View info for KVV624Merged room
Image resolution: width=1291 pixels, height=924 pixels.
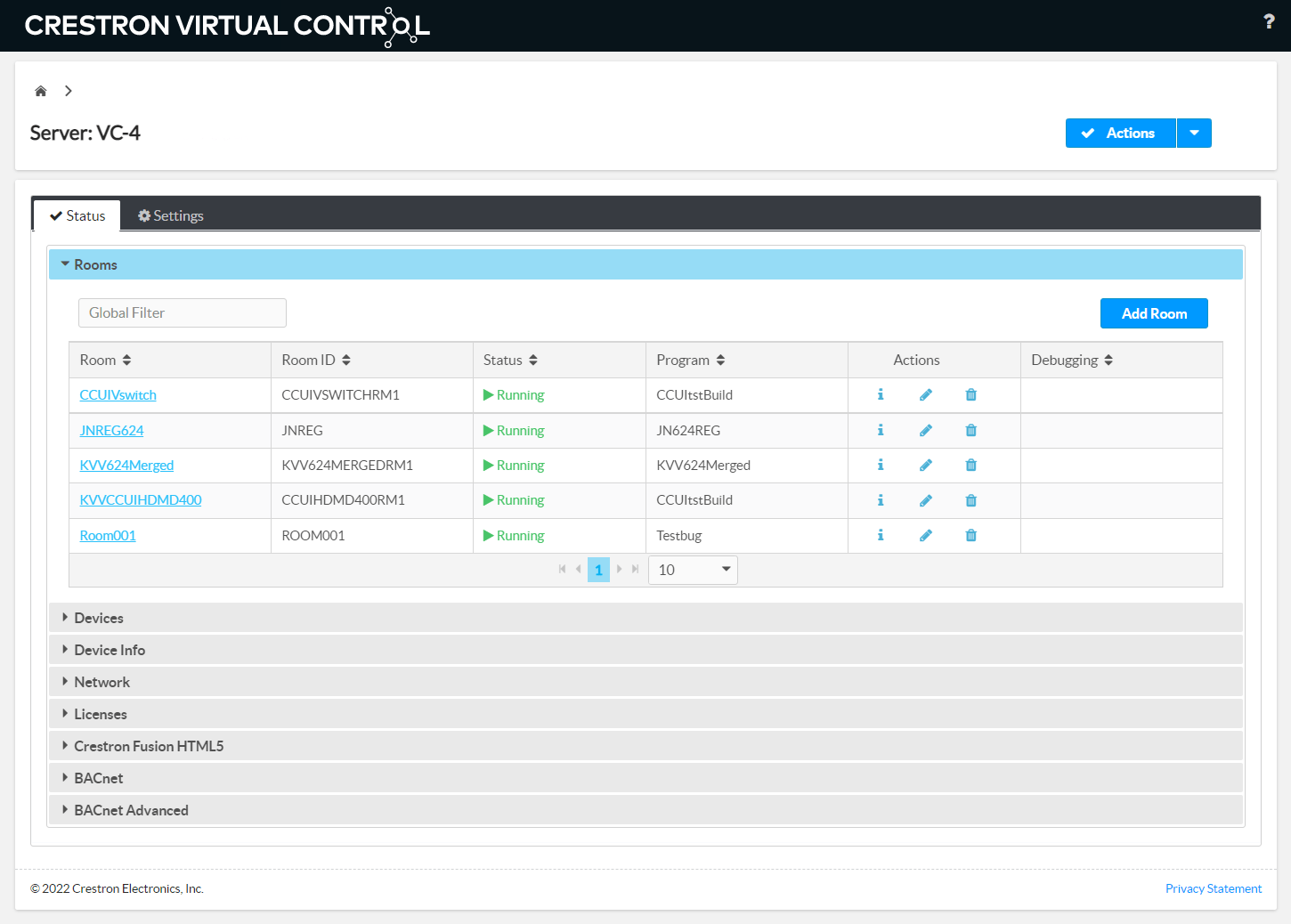[881, 465]
